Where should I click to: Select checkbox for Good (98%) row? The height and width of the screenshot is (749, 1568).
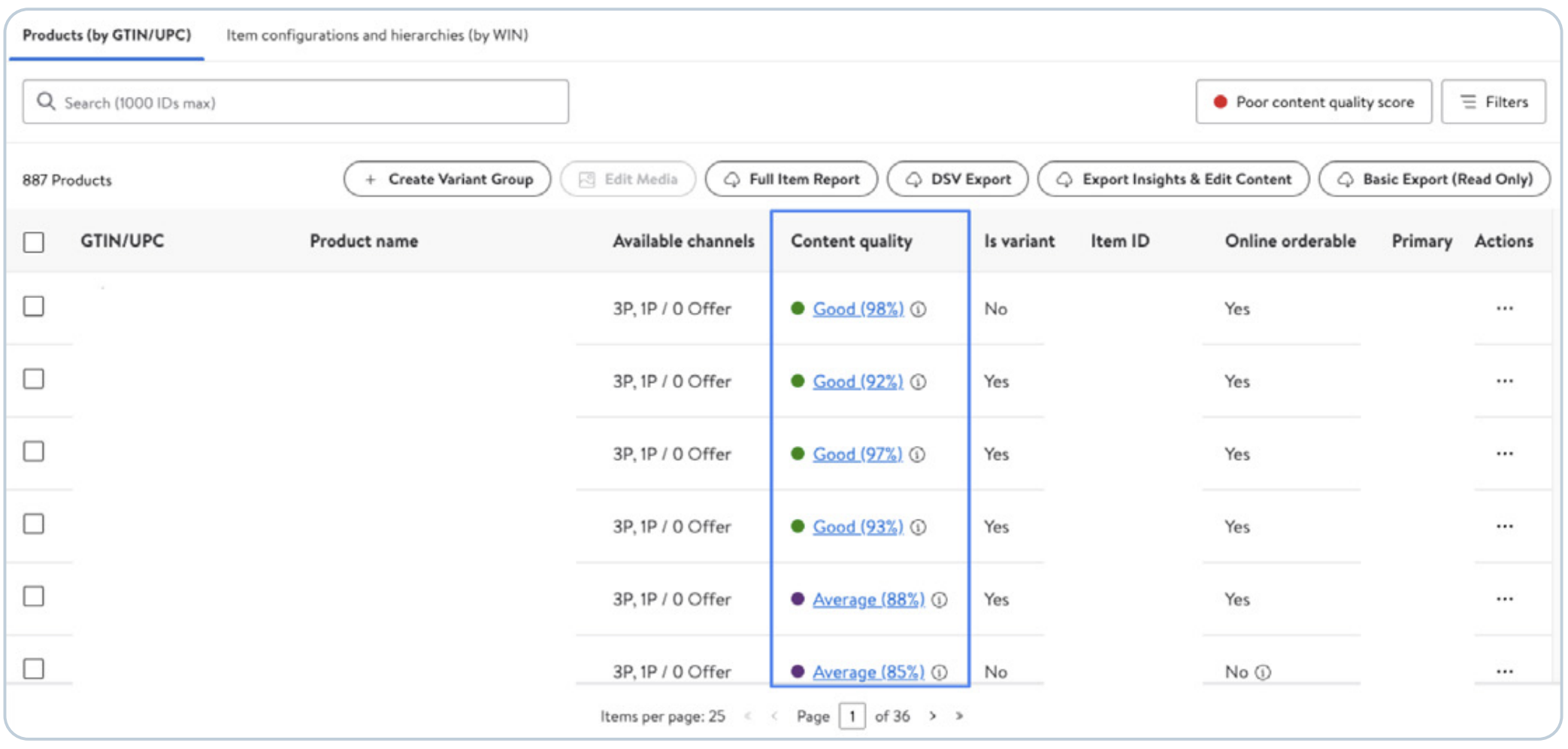34,306
